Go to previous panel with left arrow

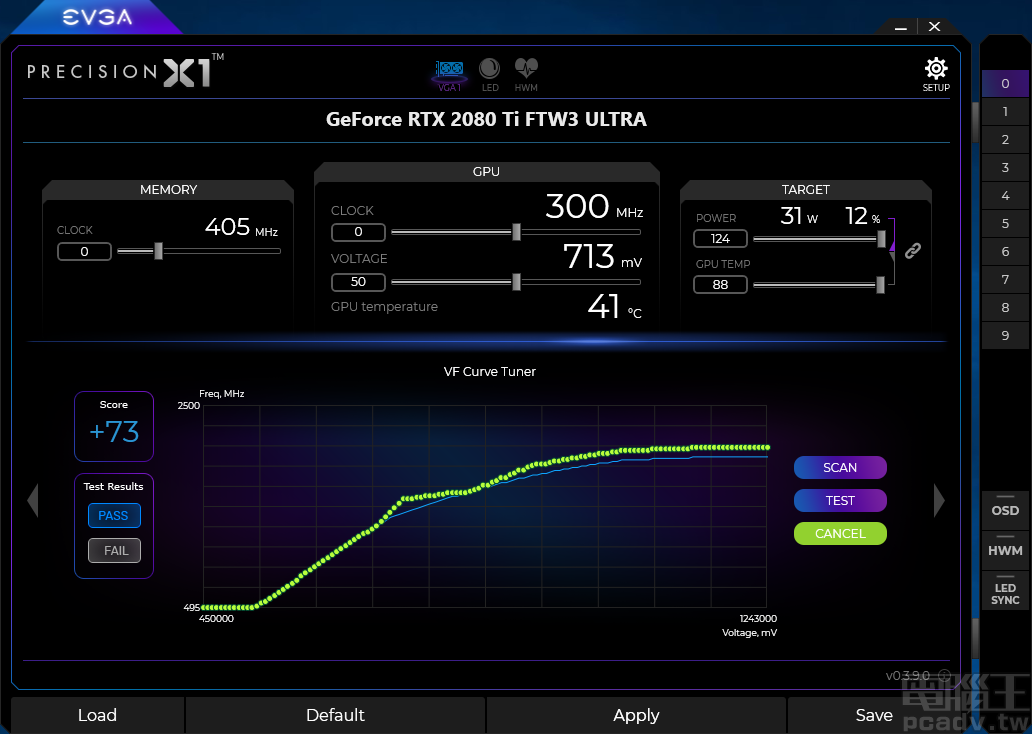(x=33, y=500)
